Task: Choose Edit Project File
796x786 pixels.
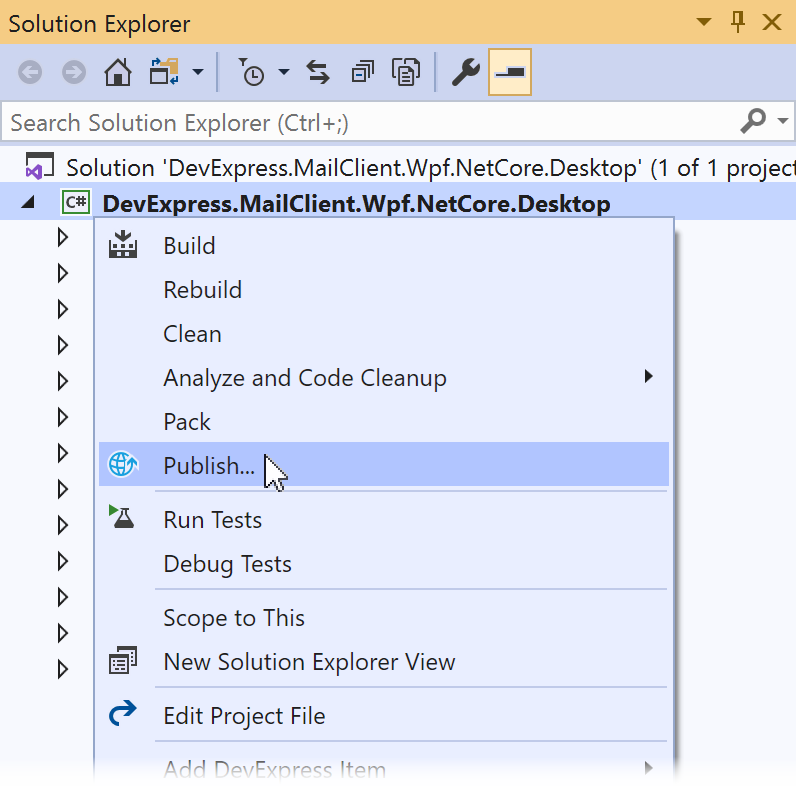Action: coord(384,716)
